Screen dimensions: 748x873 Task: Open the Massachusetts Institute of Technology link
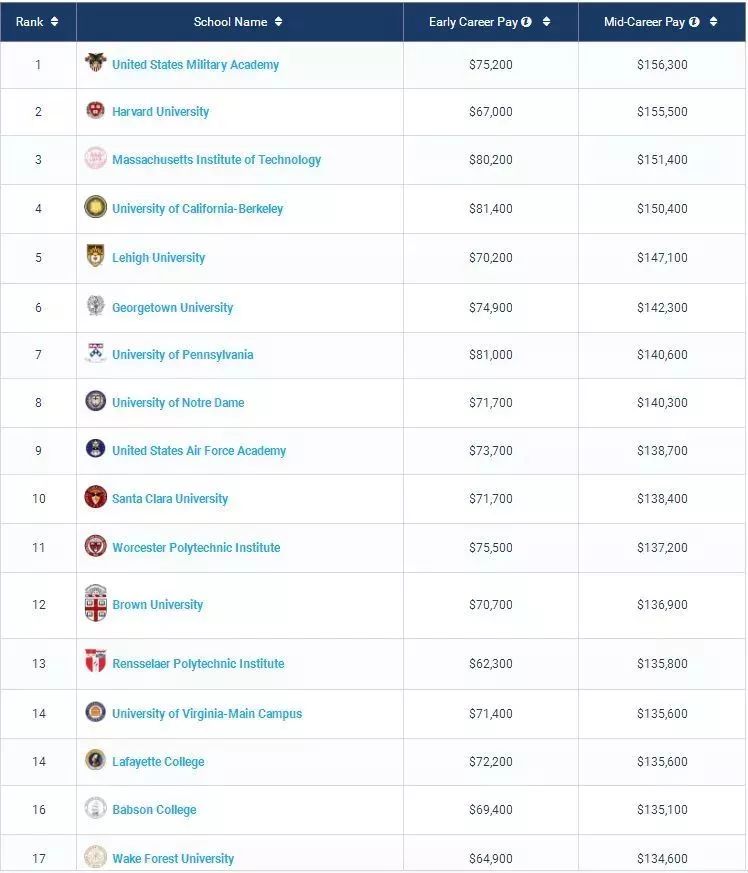click(x=216, y=160)
